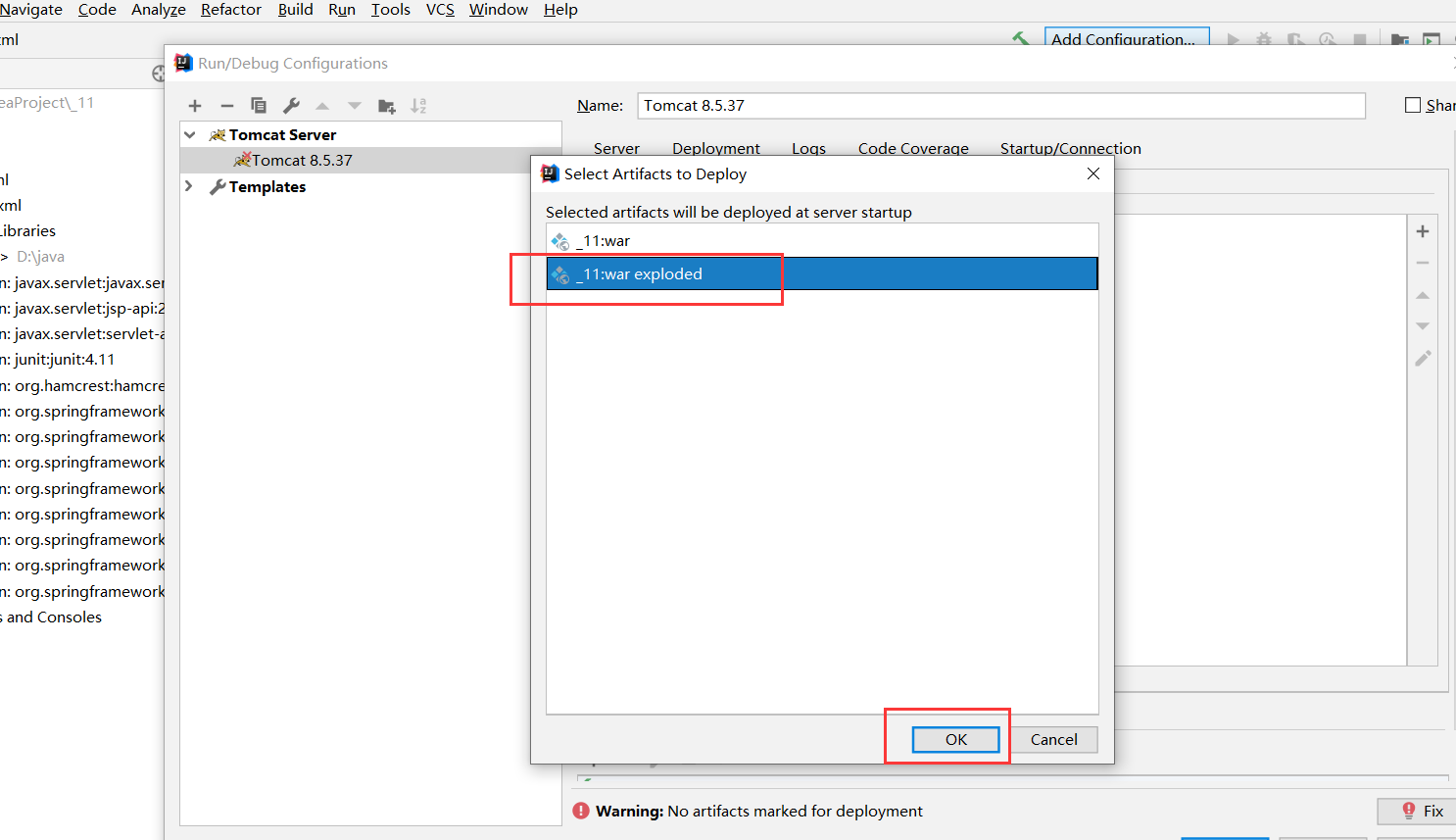Click deployment panel minus remove icon

(x=1423, y=263)
